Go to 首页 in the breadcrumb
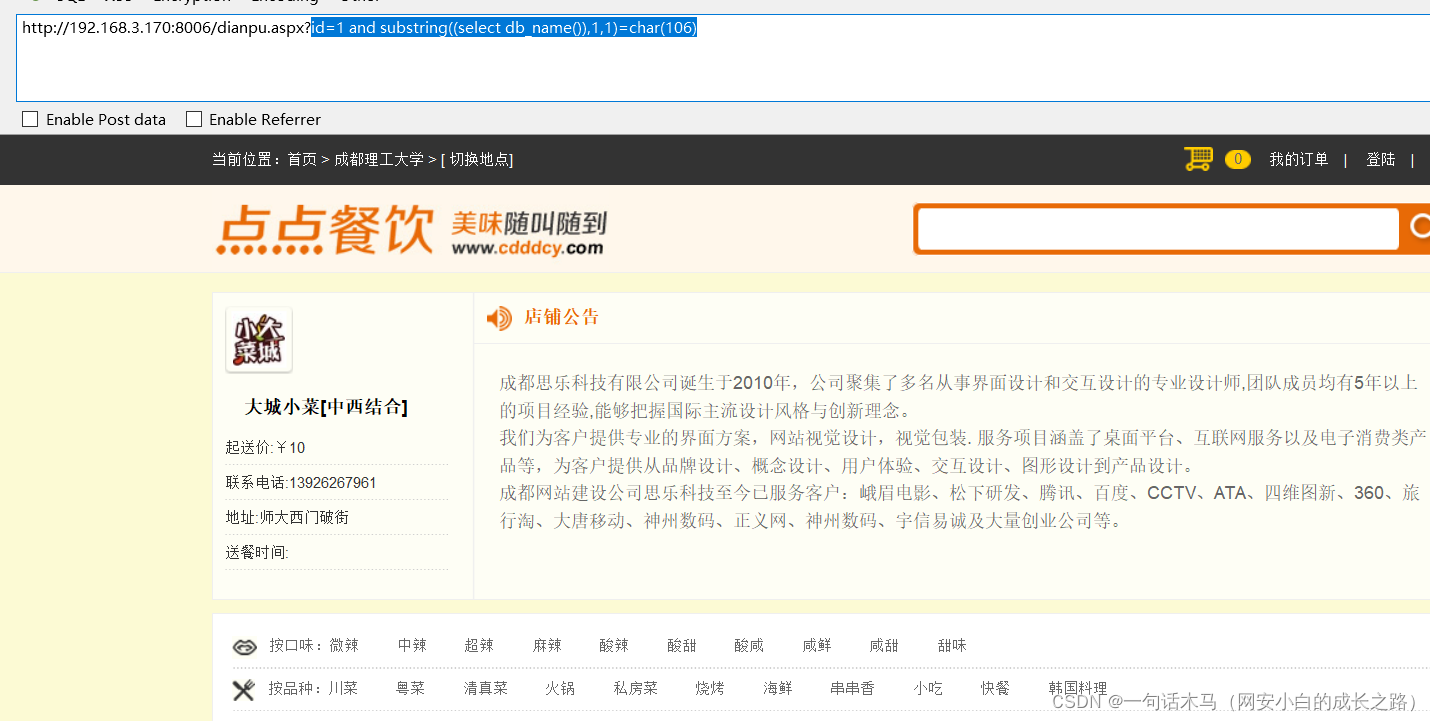This screenshot has height=721, width=1430. [x=302, y=160]
